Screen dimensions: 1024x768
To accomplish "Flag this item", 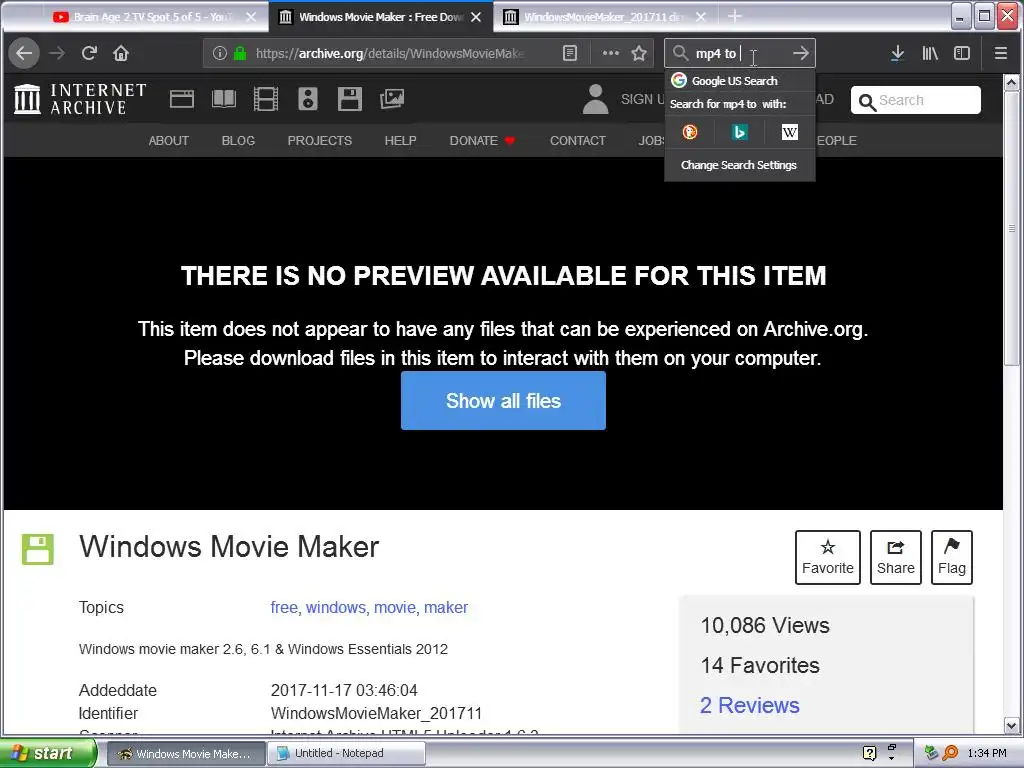I will (x=952, y=557).
